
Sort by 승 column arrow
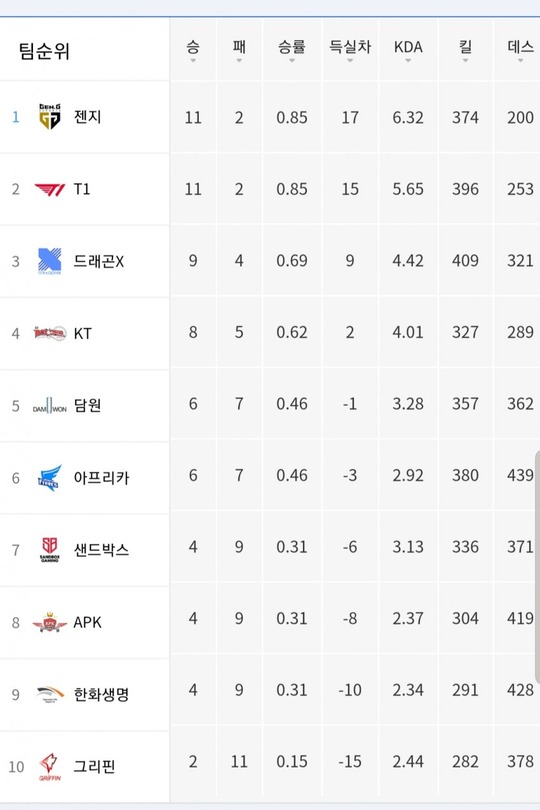[193, 61]
